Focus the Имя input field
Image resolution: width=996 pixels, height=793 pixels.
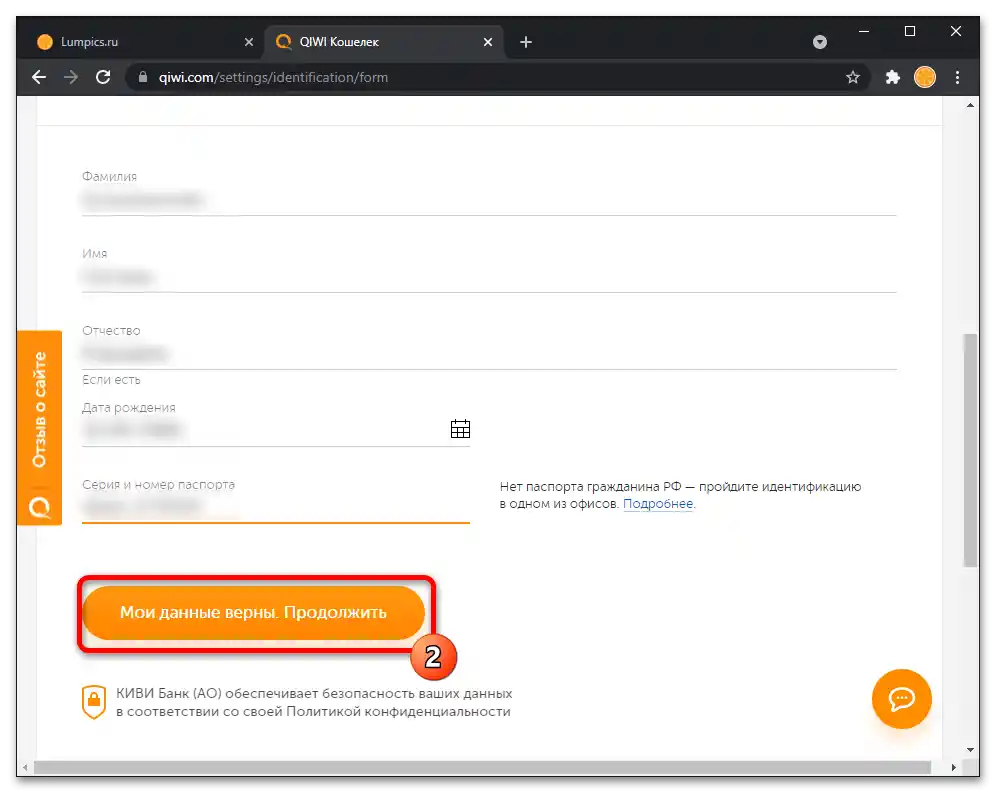pyautogui.click(x=489, y=277)
